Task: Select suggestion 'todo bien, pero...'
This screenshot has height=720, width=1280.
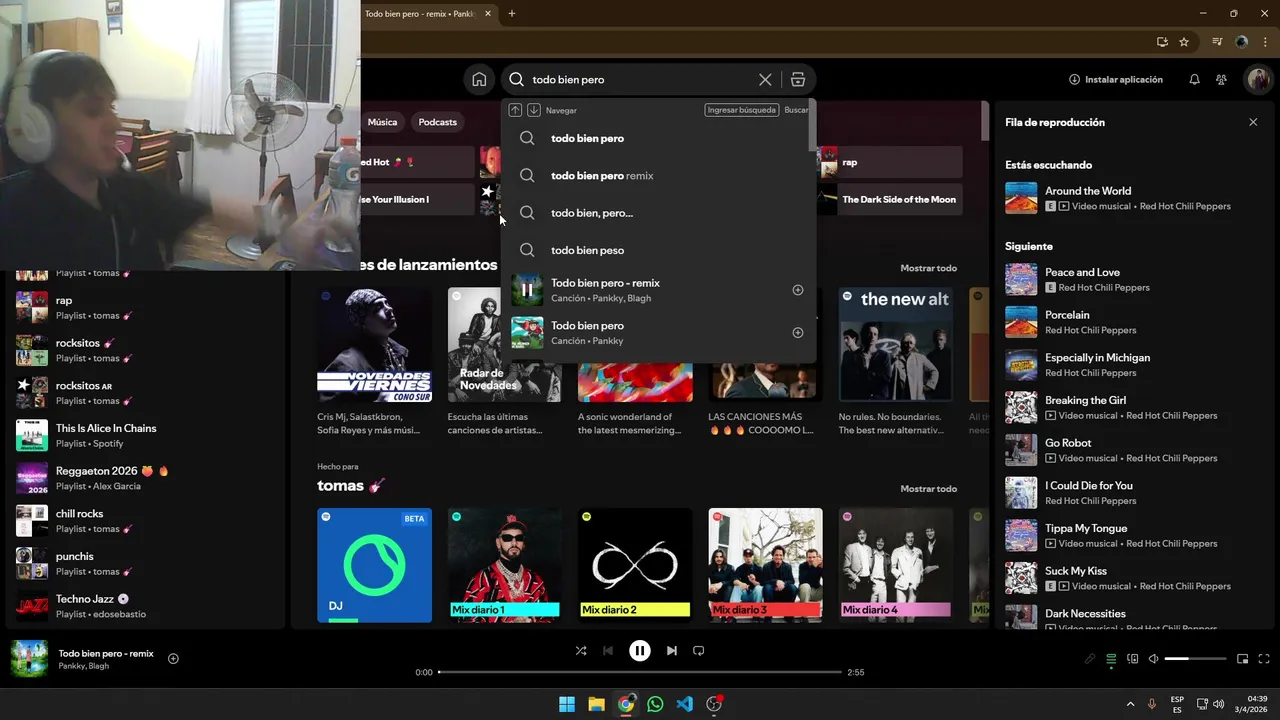Action: (660, 213)
